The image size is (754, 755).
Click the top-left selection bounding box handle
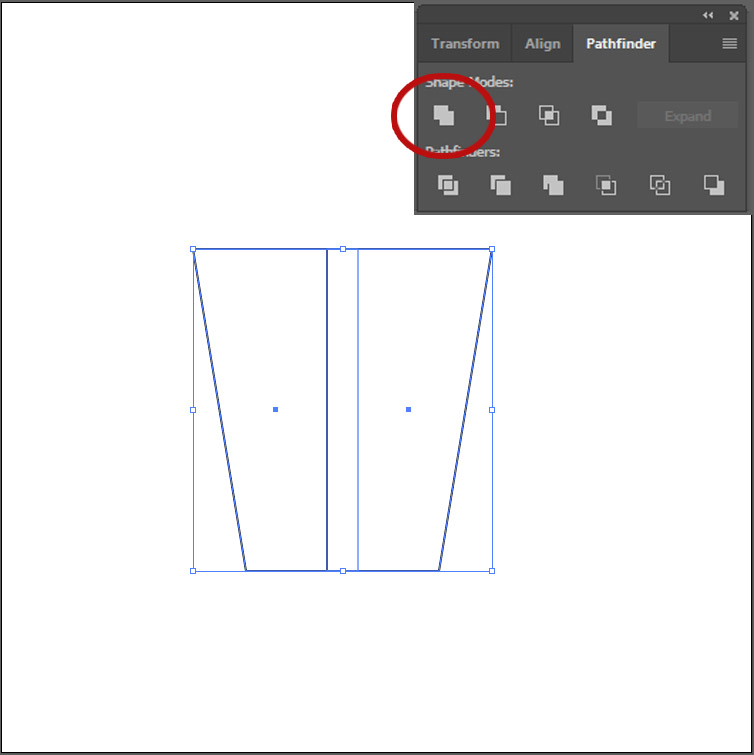click(x=193, y=249)
